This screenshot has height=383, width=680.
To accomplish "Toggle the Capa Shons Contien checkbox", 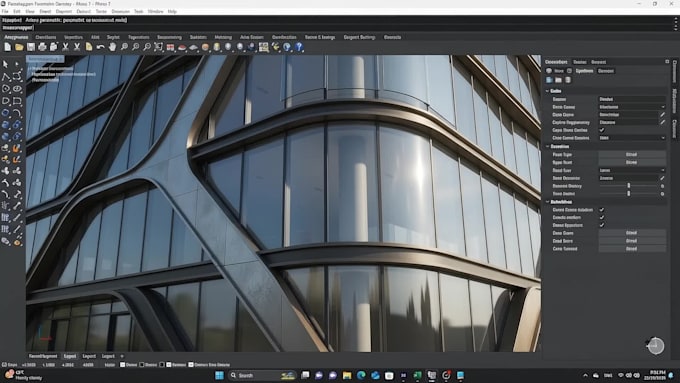I will click(x=602, y=130).
